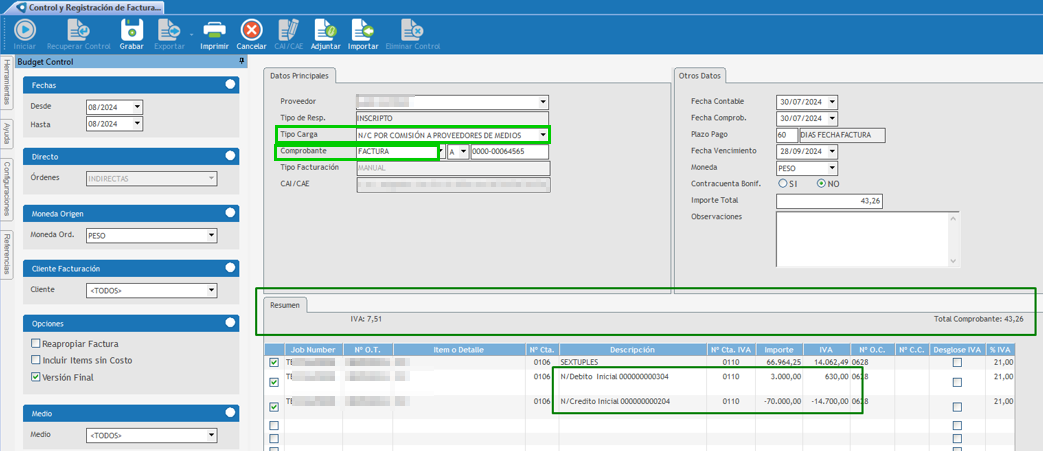
Task: Select the Resumen tab
Action: (284, 306)
